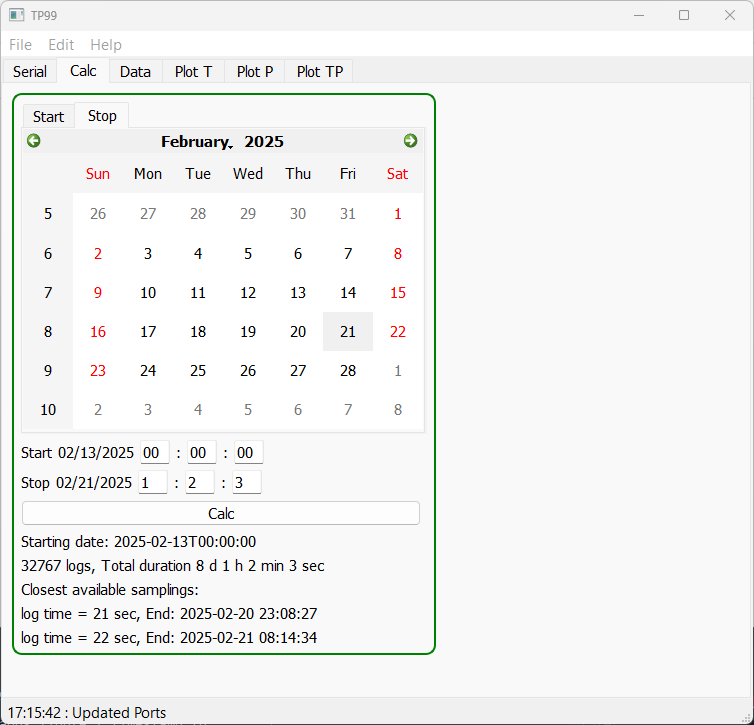Select the Calc tab
The width and height of the screenshot is (754, 725).
(83, 71)
